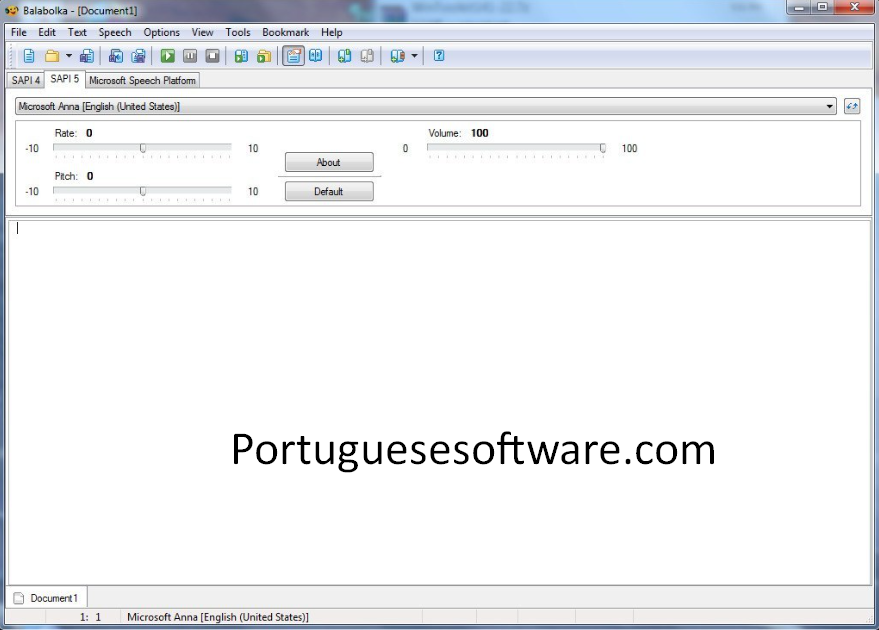
Task: Open the Speech menu
Action: [x=115, y=32]
